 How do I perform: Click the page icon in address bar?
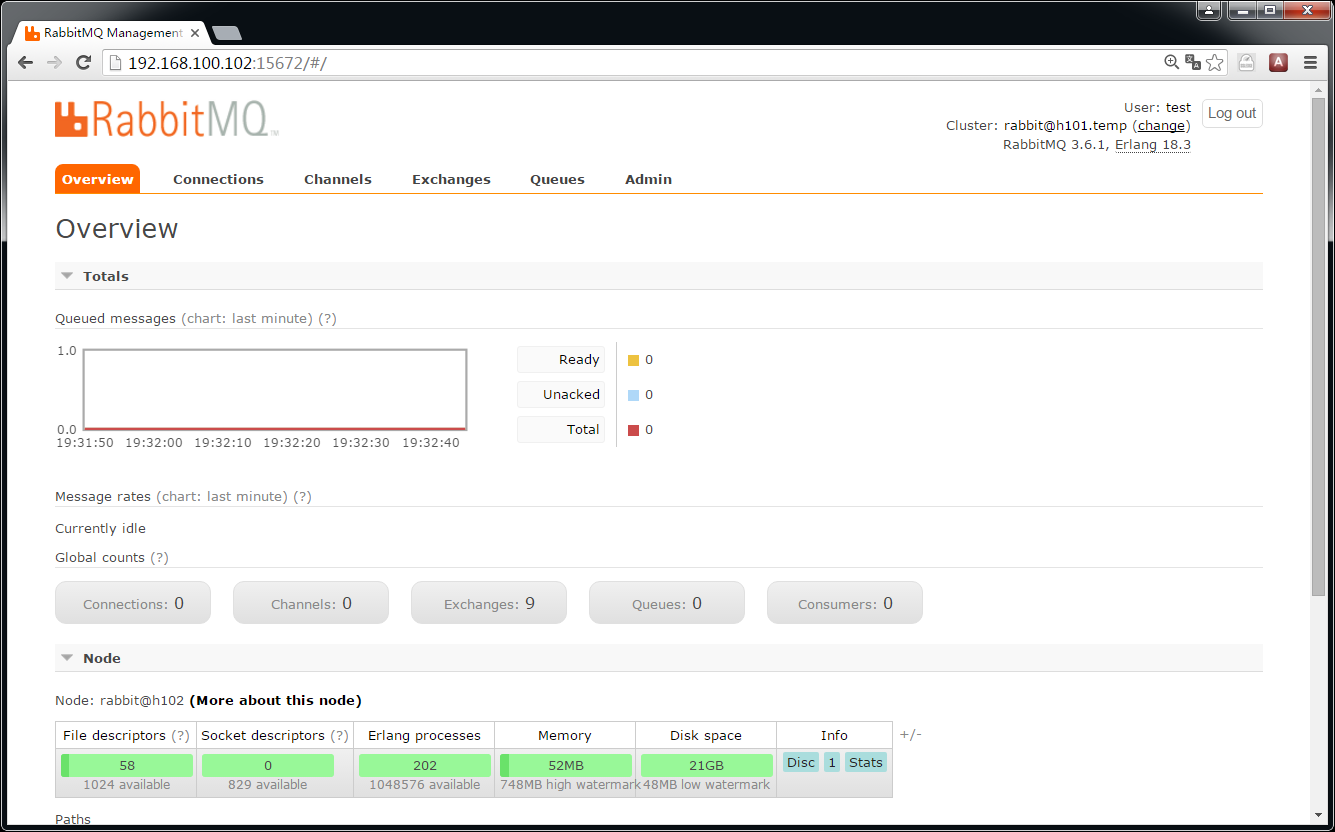116,63
